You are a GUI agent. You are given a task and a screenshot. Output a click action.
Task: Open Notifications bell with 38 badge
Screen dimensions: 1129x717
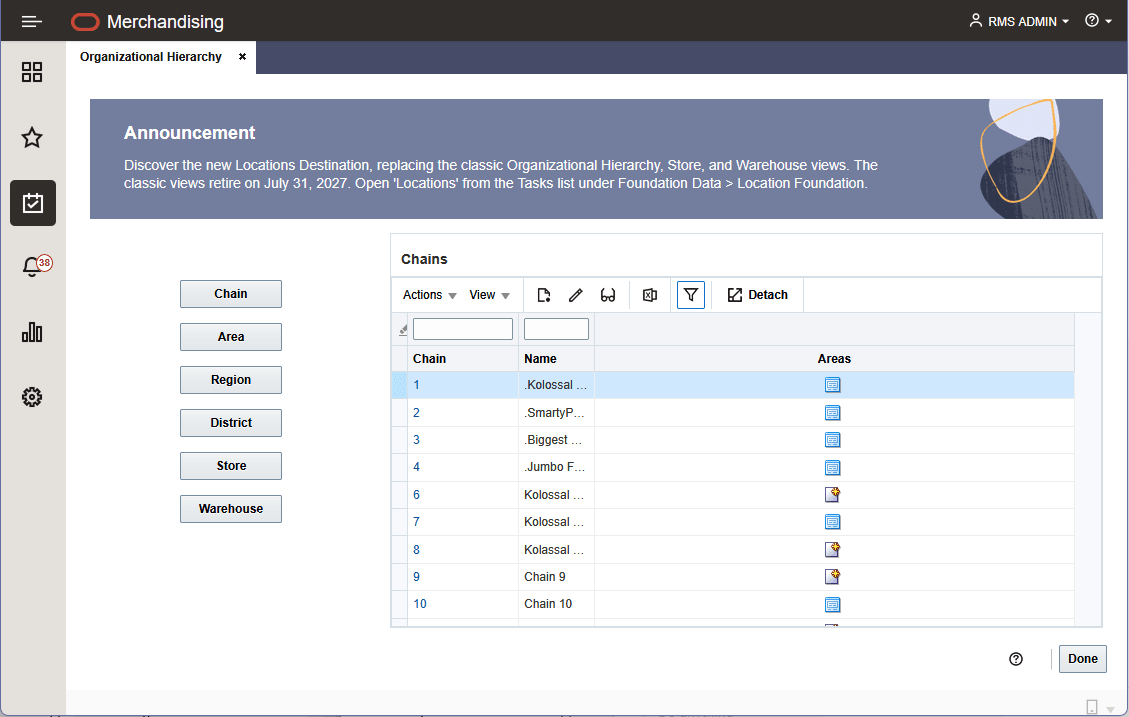pos(35,266)
